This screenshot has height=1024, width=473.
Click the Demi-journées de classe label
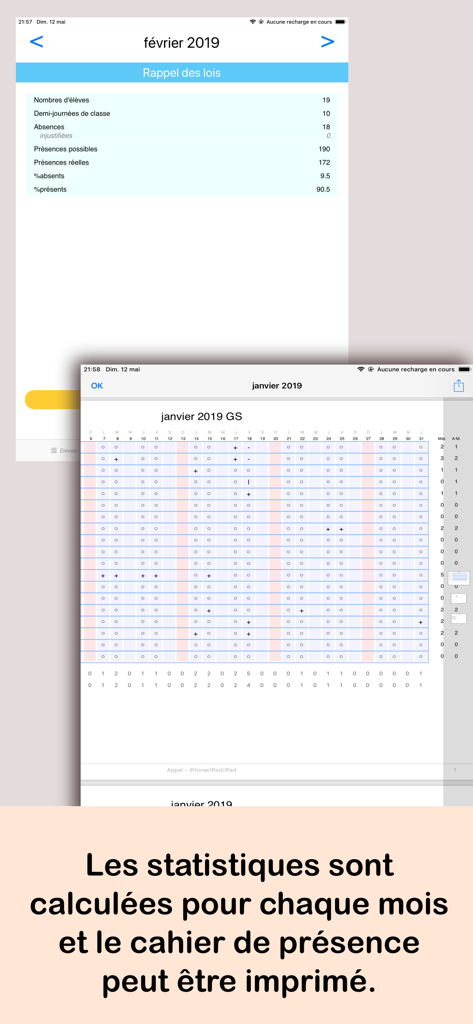point(72,114)
